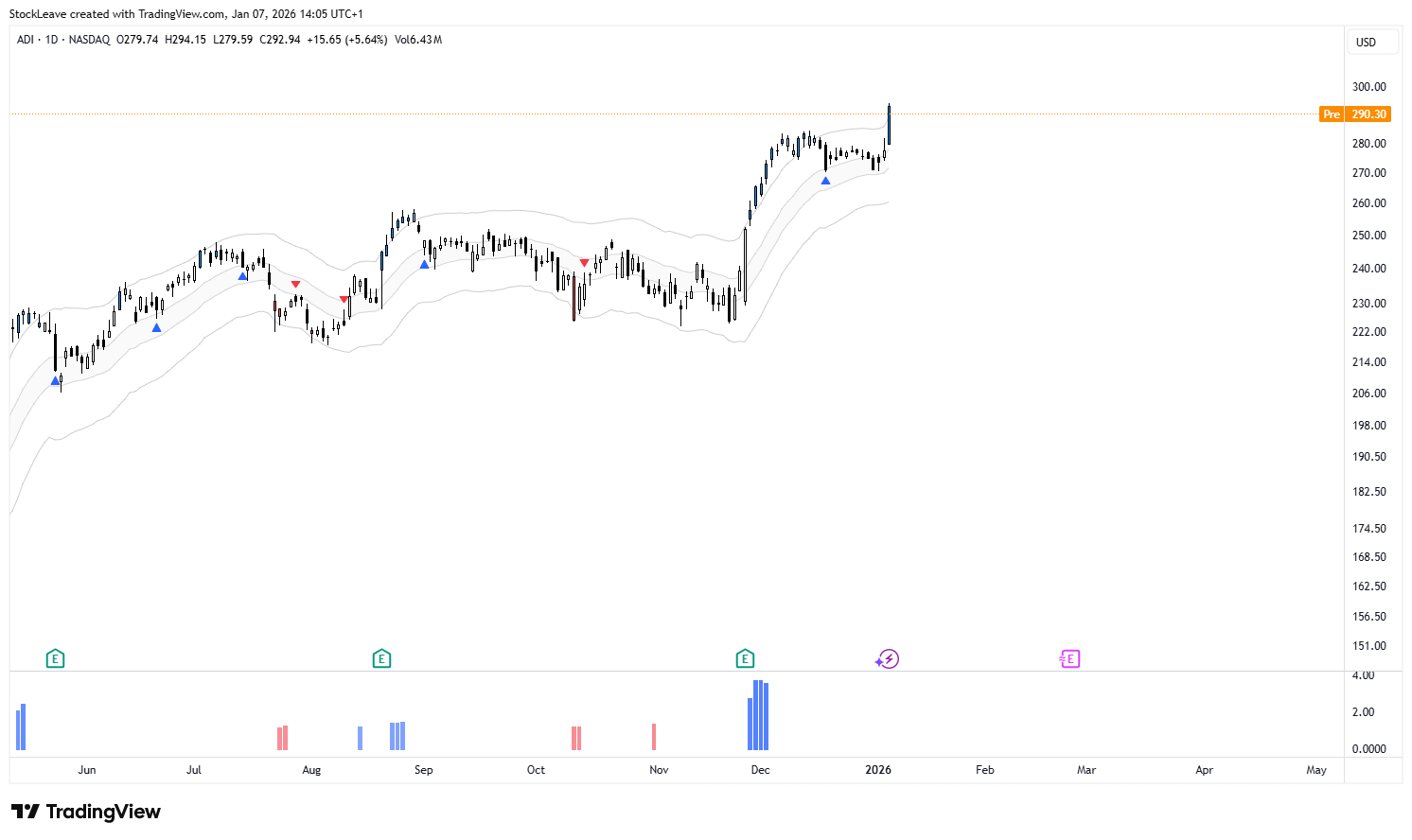Click the StockLeave created with TradingView.com caption
Viewport: 1412px width, 840px height.
185,14
